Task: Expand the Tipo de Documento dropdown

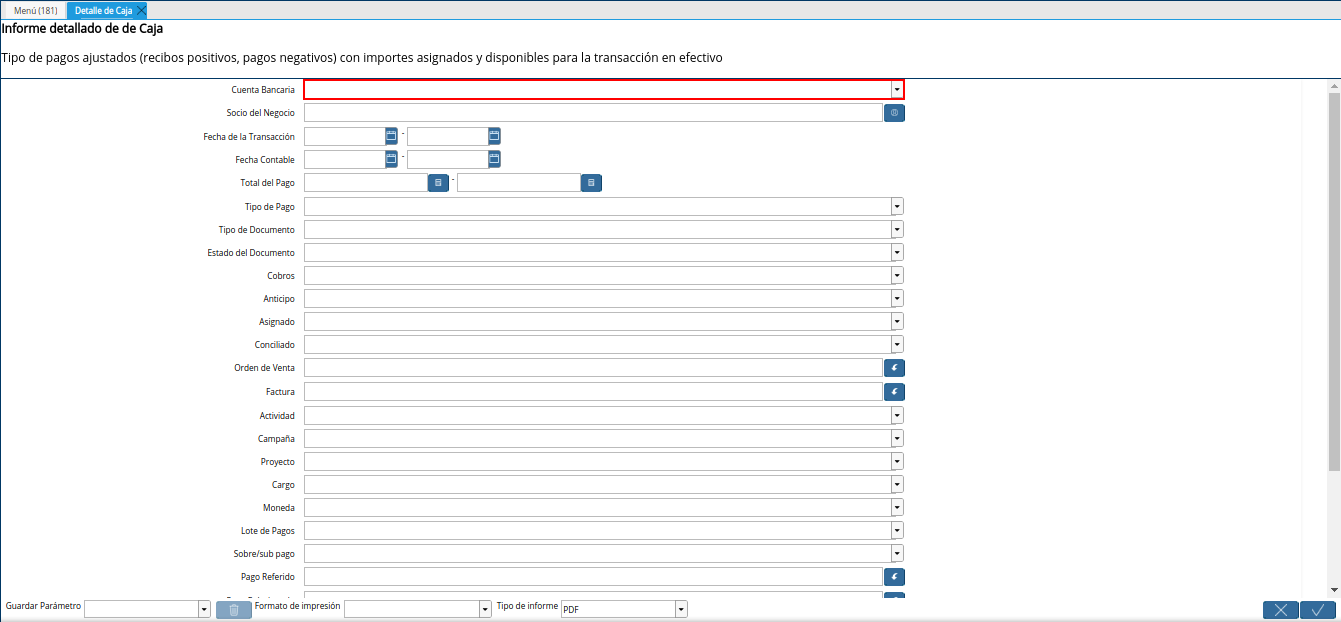Action: [x=897, y=230]
